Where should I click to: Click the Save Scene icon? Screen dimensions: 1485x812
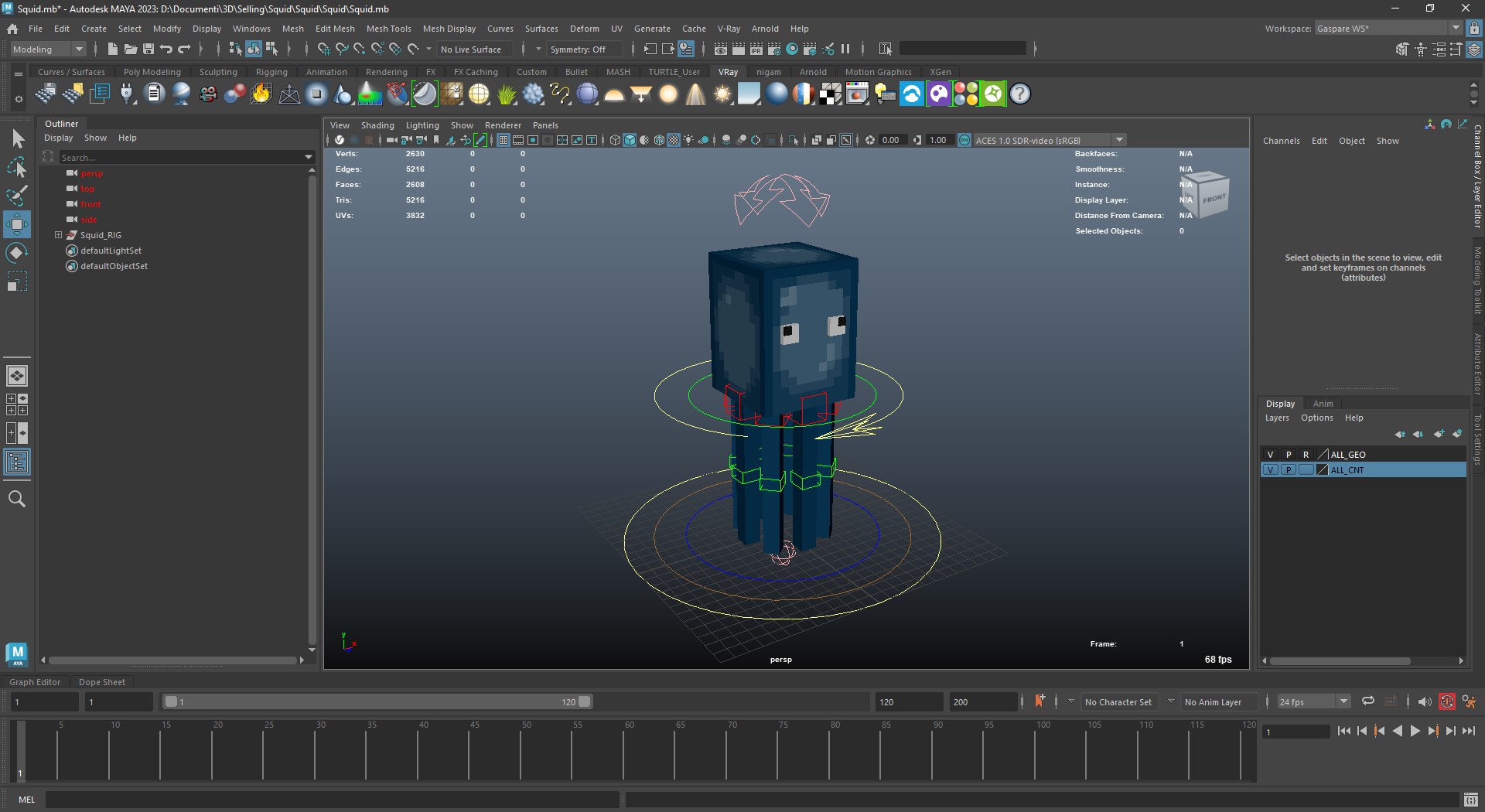[x=148, y=49]
